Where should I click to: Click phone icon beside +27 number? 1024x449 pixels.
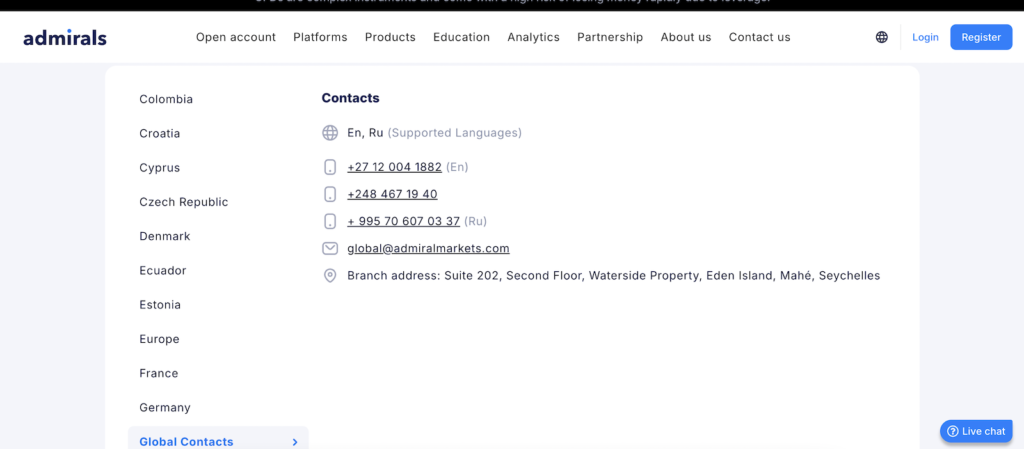click(330, 167)
